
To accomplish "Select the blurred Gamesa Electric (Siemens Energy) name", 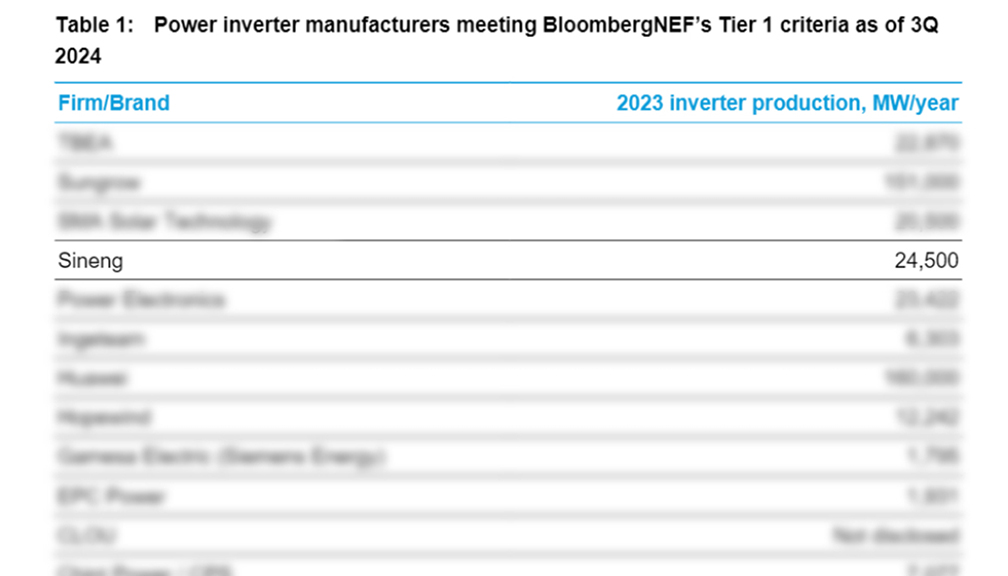I will [x=221, y=457].
